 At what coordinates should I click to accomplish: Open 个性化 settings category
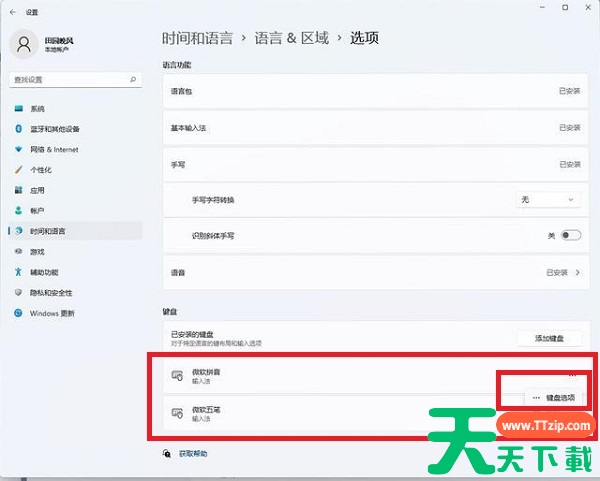(75, 170)
